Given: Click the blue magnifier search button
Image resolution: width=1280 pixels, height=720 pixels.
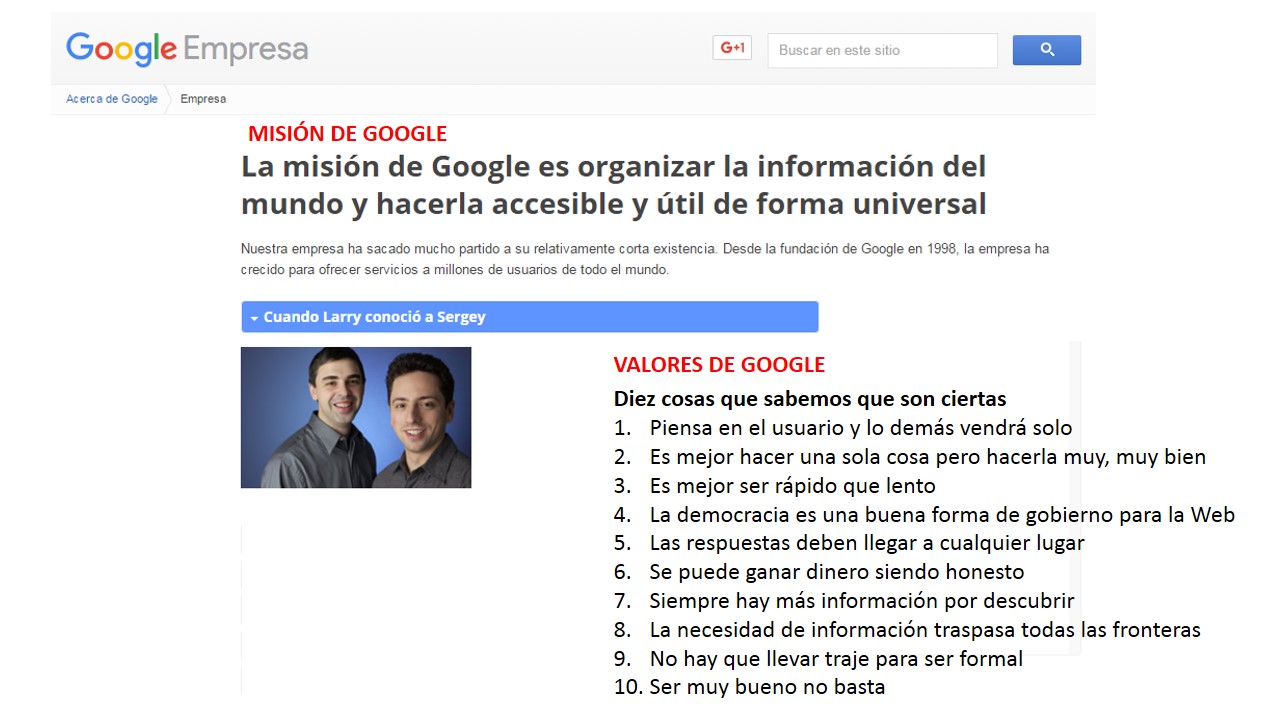Looking at the screenshot, I should pyautogui.click(x=1047, y=50).
